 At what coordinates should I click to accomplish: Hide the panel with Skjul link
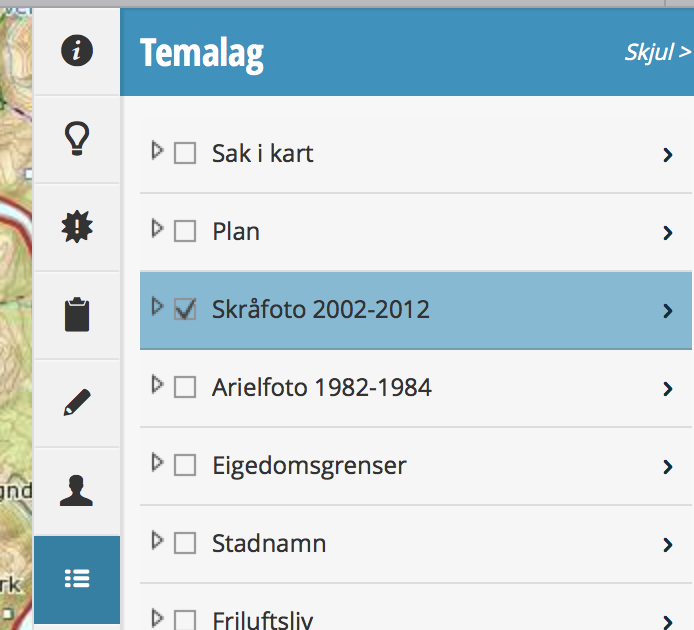pos(657,52)
